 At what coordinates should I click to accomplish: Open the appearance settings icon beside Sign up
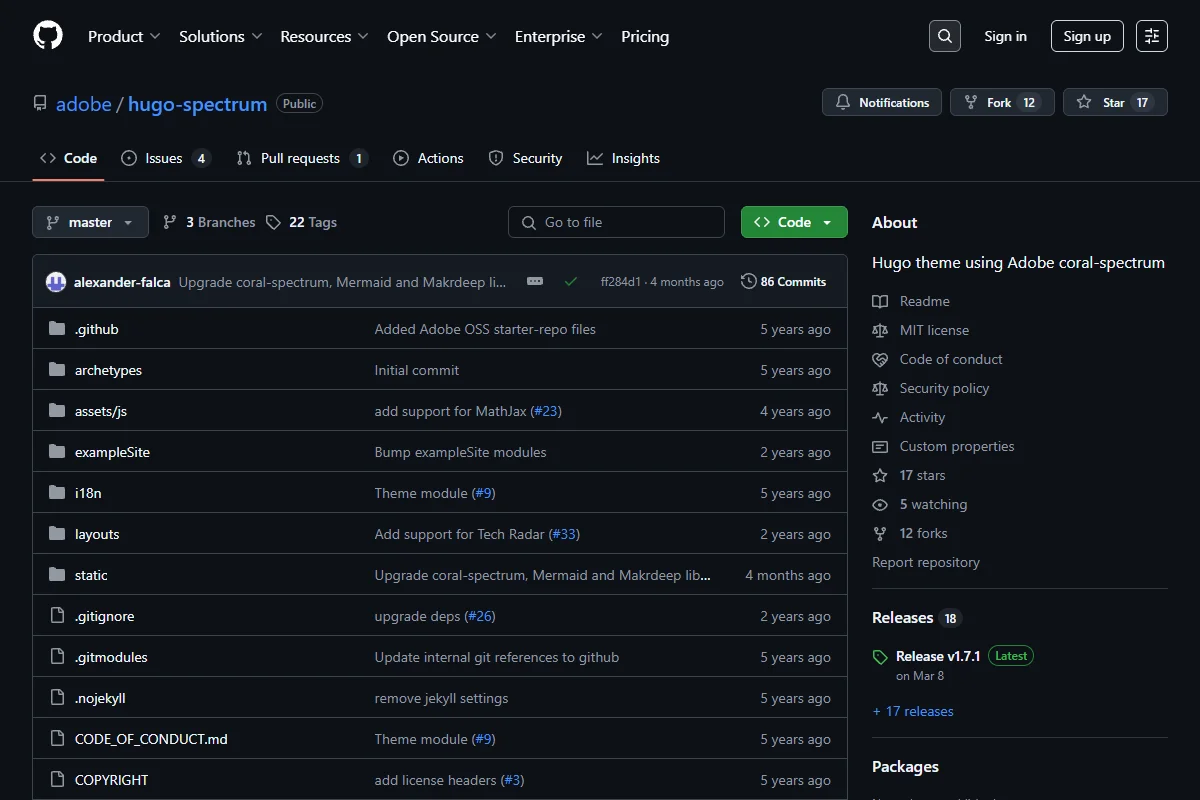(1152, 36)
